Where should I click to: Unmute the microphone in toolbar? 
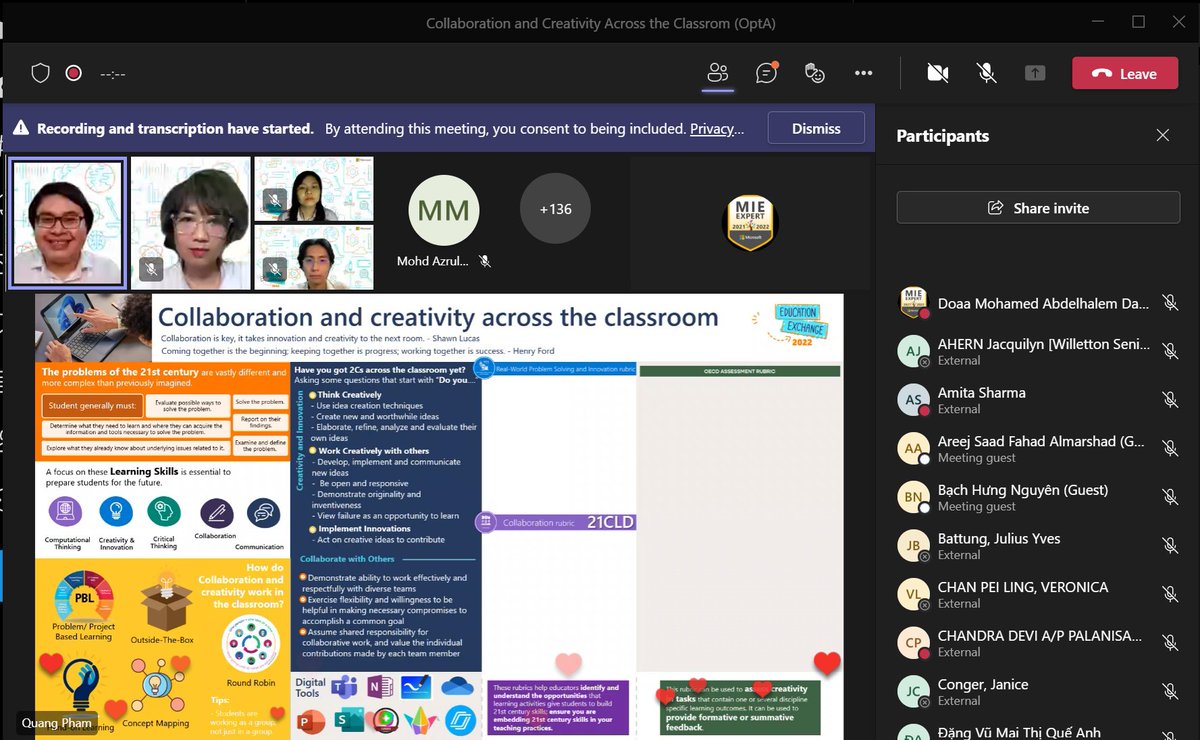[x=986, y=73]
